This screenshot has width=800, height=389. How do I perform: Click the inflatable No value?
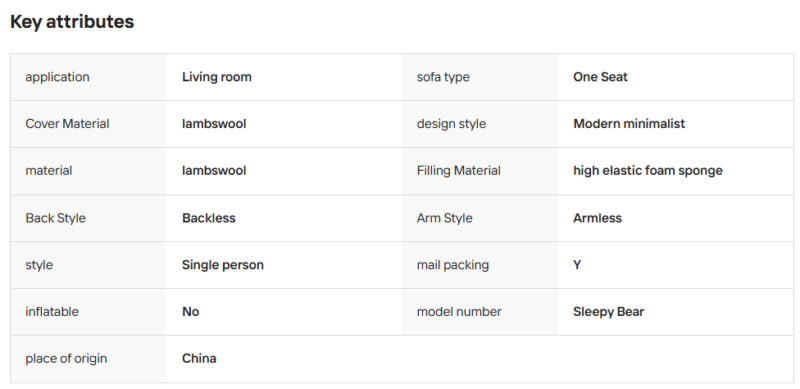pos(190,312)
